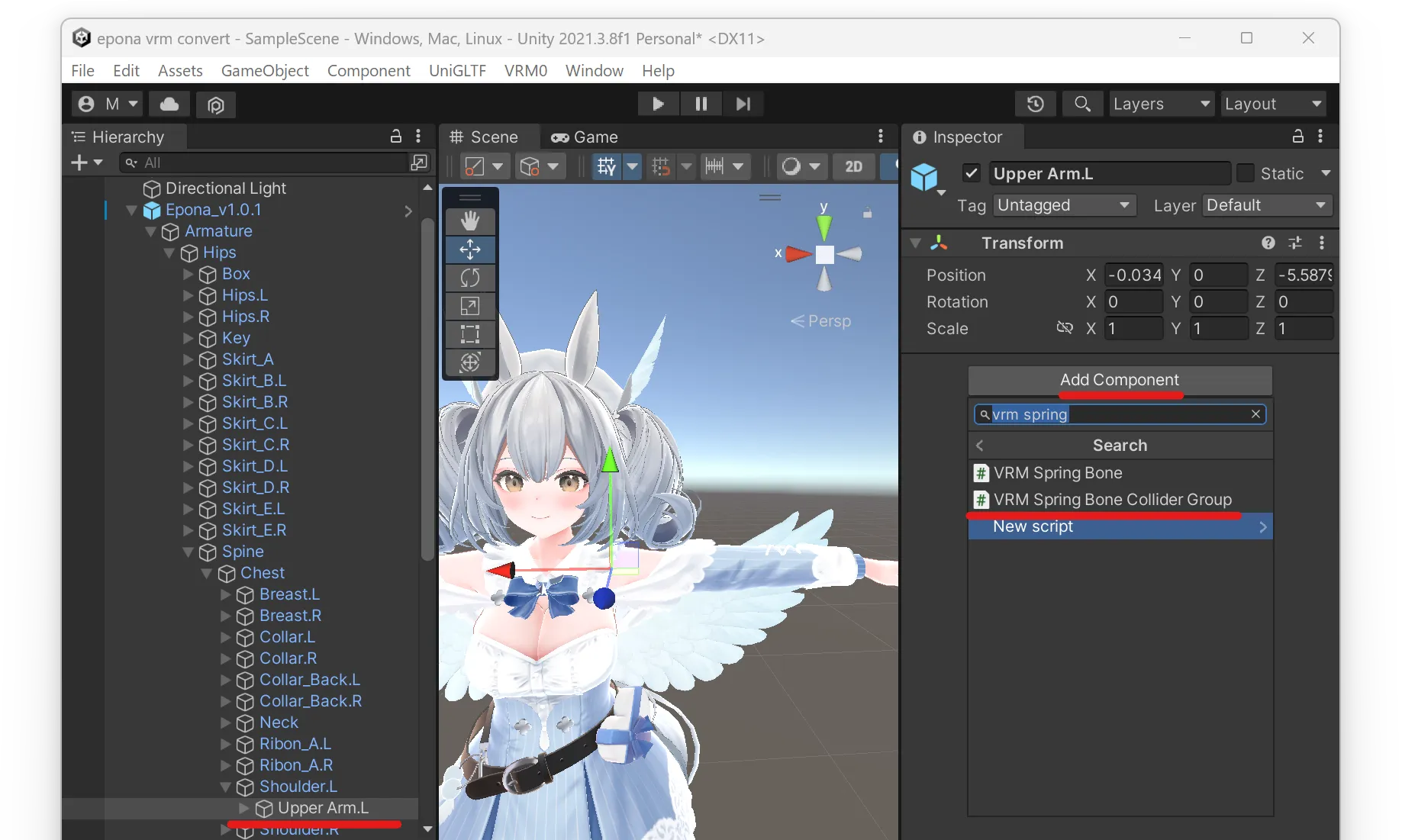The image size is (1402, 840).
Task: Select the Scale tool
Action: (470, 306)
